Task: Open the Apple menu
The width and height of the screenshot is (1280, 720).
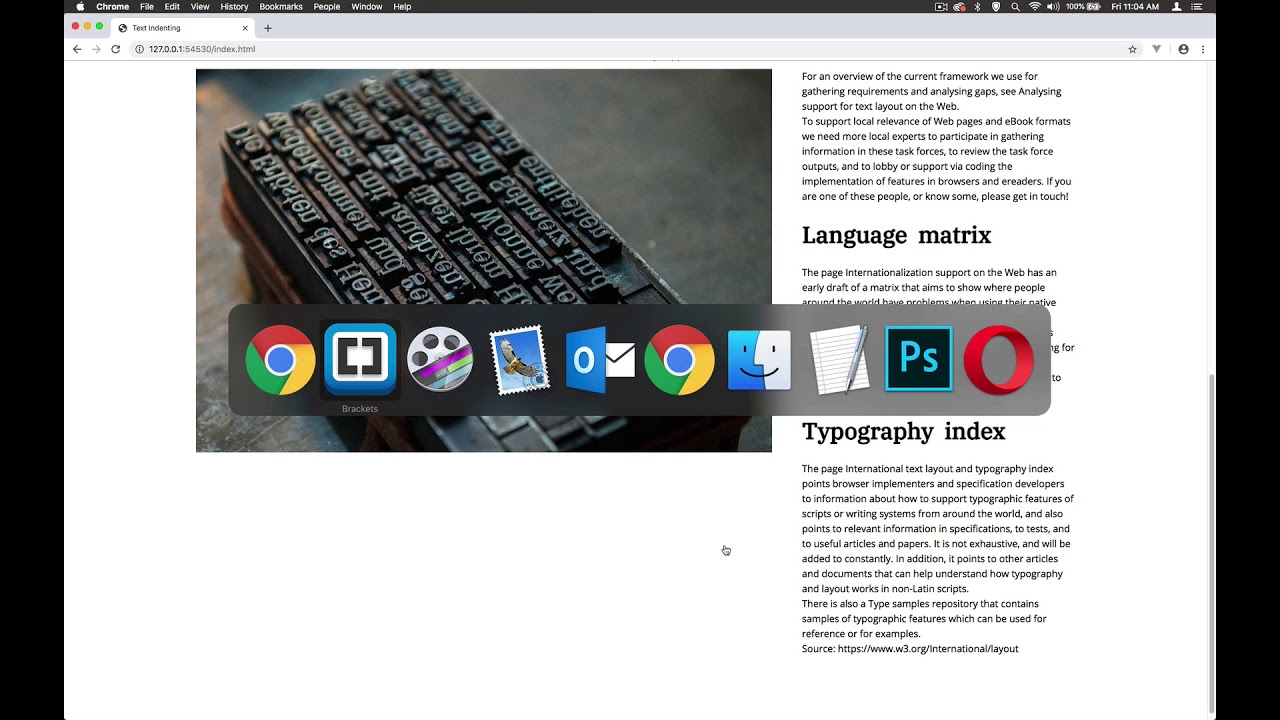Action: point(80,7)
